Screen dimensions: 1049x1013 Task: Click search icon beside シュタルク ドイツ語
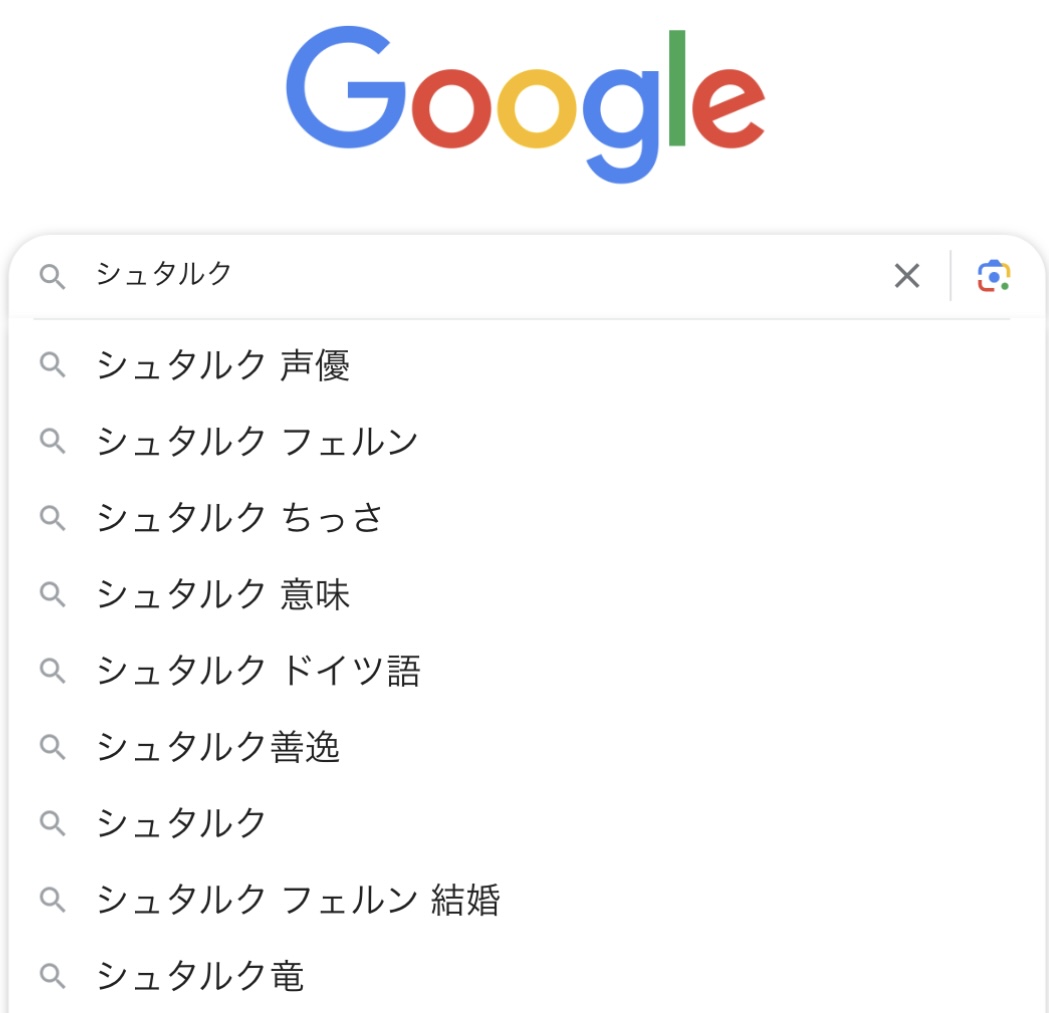tap(52, 670)
